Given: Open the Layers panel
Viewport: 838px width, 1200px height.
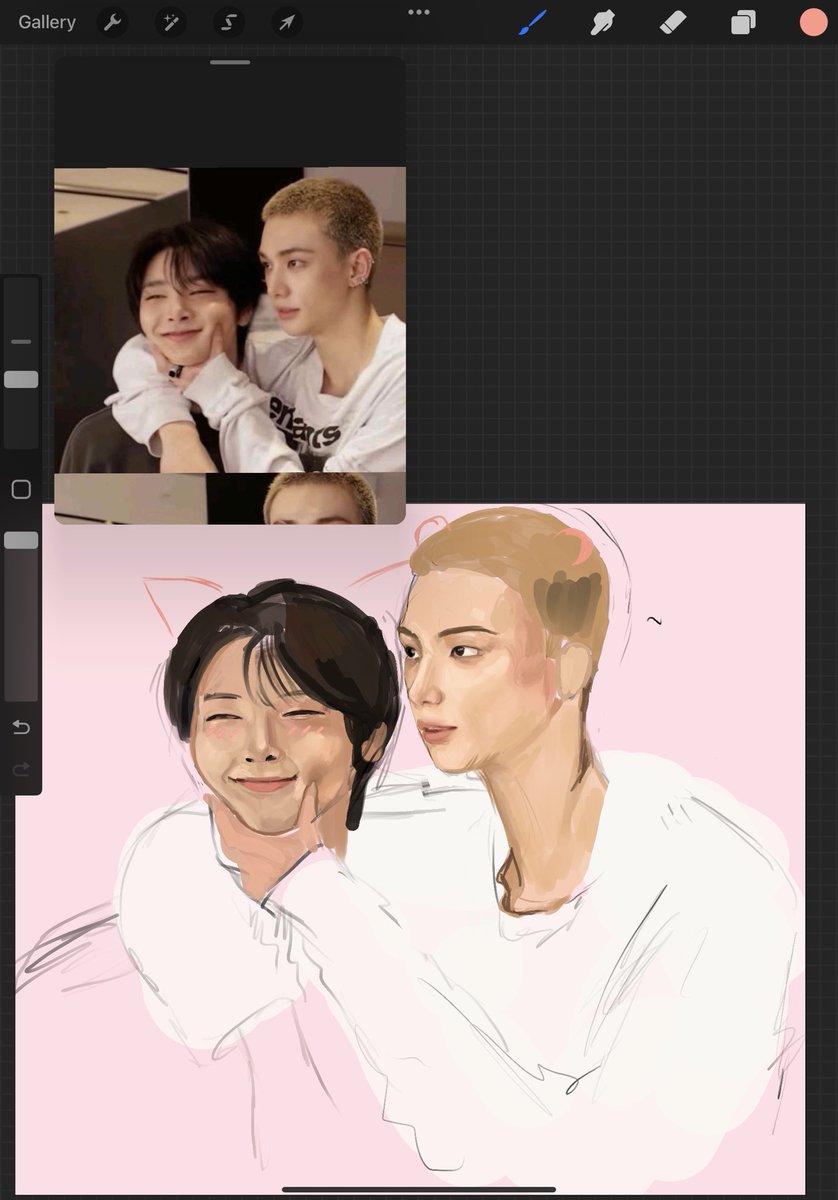Looking at the screenshot, I should (742, 21).
